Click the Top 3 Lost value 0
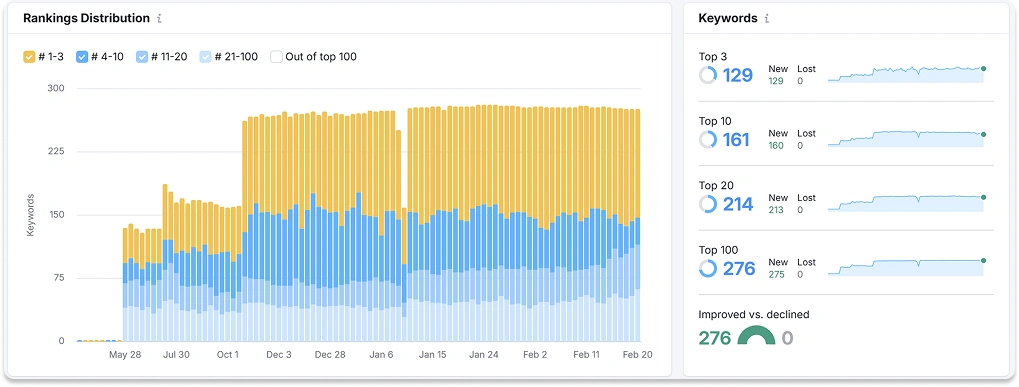Viewport: 1019px width, 387px height. pos(800,81)
